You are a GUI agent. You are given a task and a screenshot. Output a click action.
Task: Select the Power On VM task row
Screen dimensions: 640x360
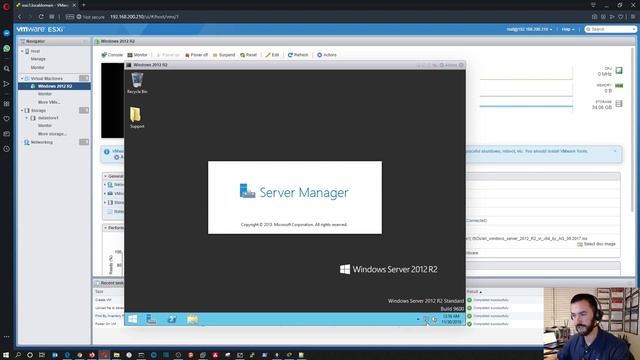coord(105,324)
